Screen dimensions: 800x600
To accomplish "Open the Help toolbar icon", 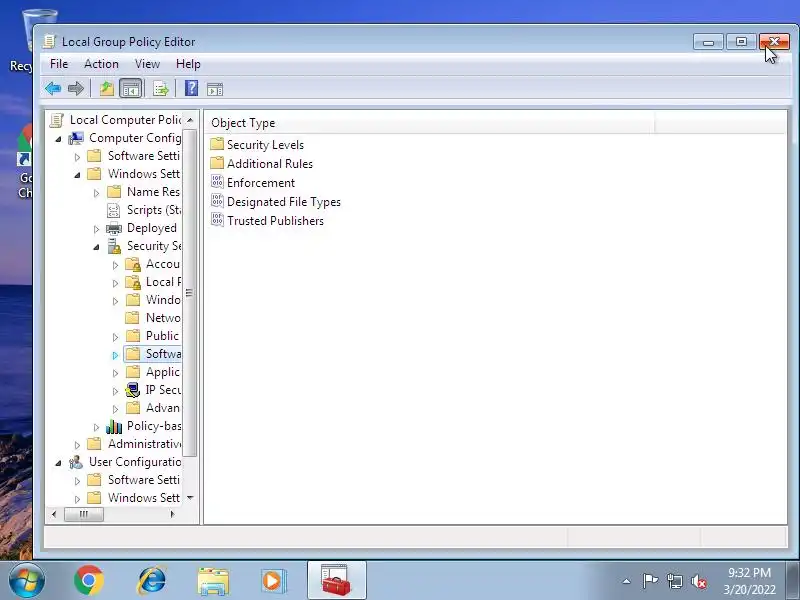I will point(191,89).
